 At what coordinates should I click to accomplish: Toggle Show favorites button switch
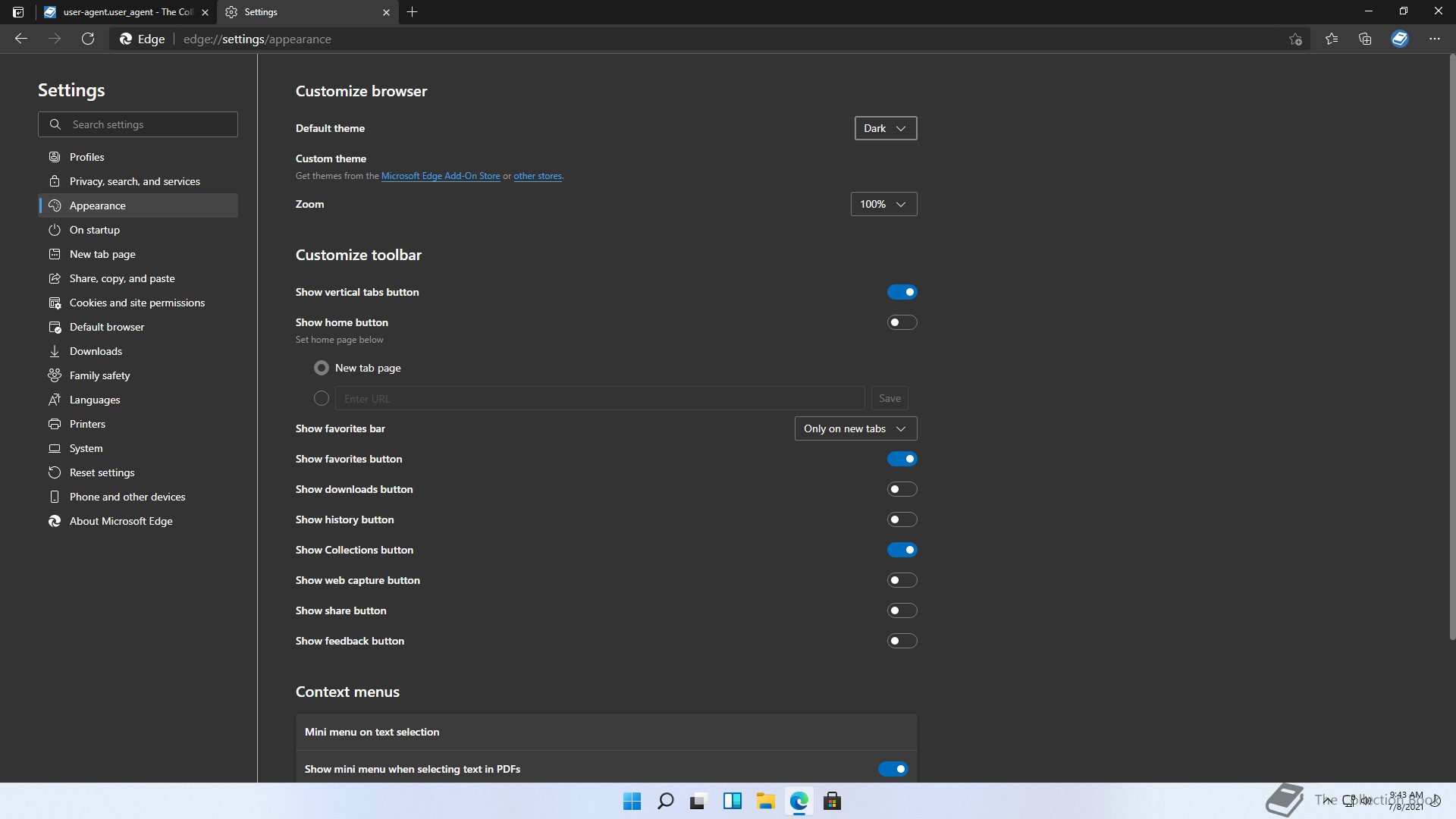click(x=902, y=459)
